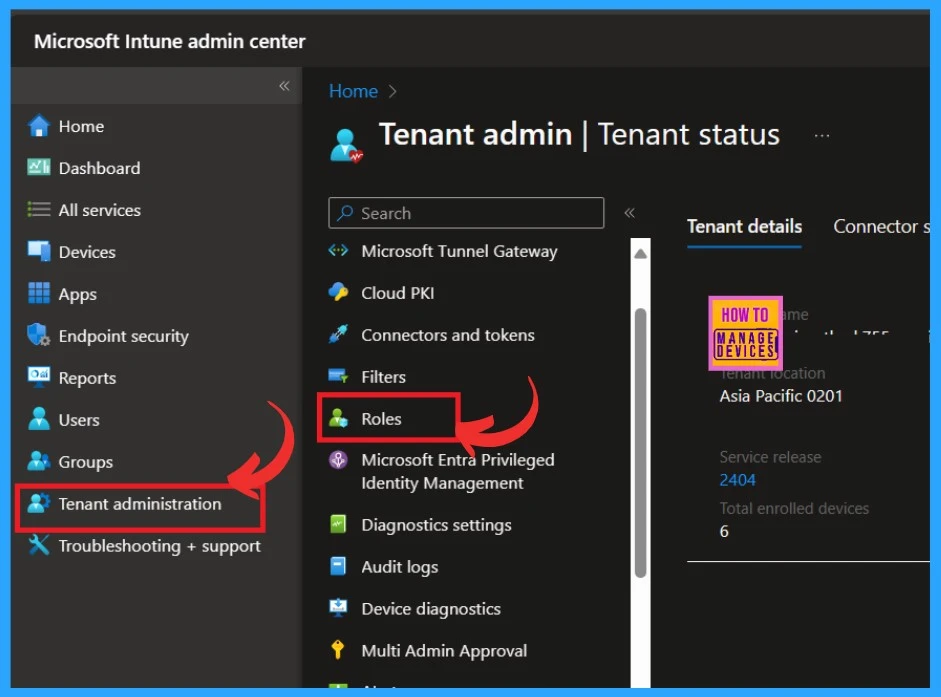Click the 'Total enrolled devices' label
This screenshot has width=941, height=697.
coord(794,508)
